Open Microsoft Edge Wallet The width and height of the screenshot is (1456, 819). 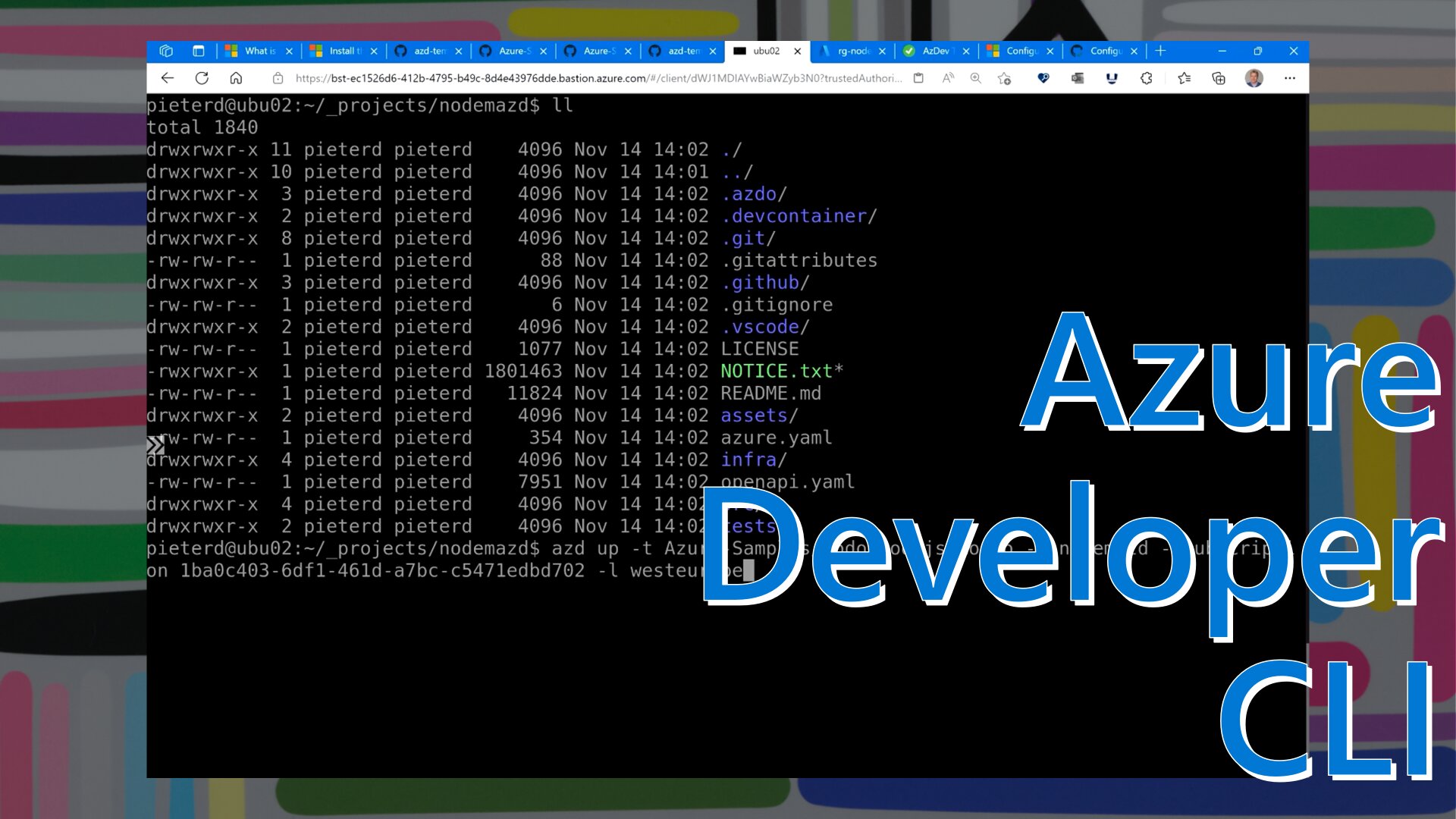[1078, 78]
